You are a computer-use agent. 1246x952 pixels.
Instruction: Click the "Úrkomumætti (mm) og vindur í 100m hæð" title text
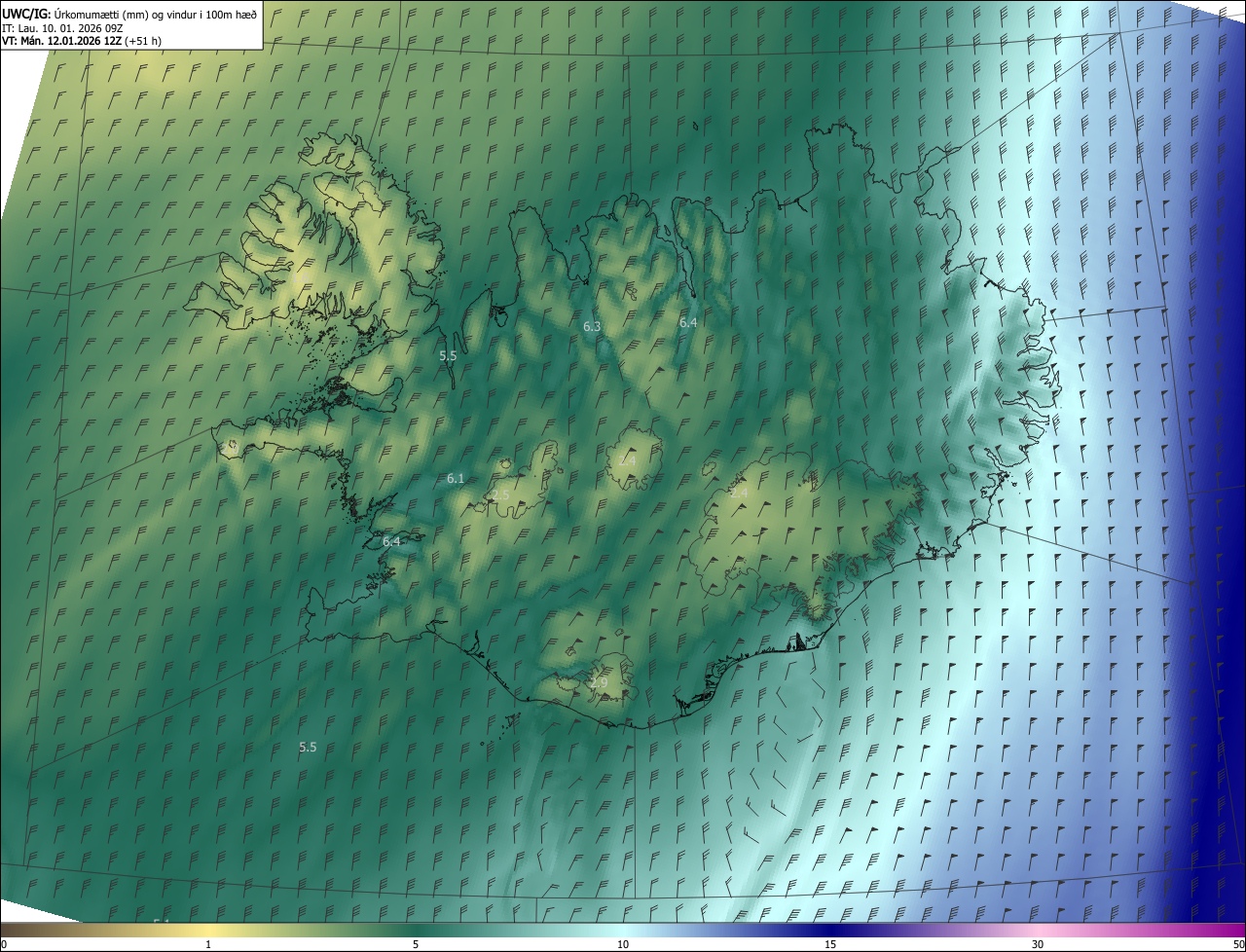(x=155, y=14)
